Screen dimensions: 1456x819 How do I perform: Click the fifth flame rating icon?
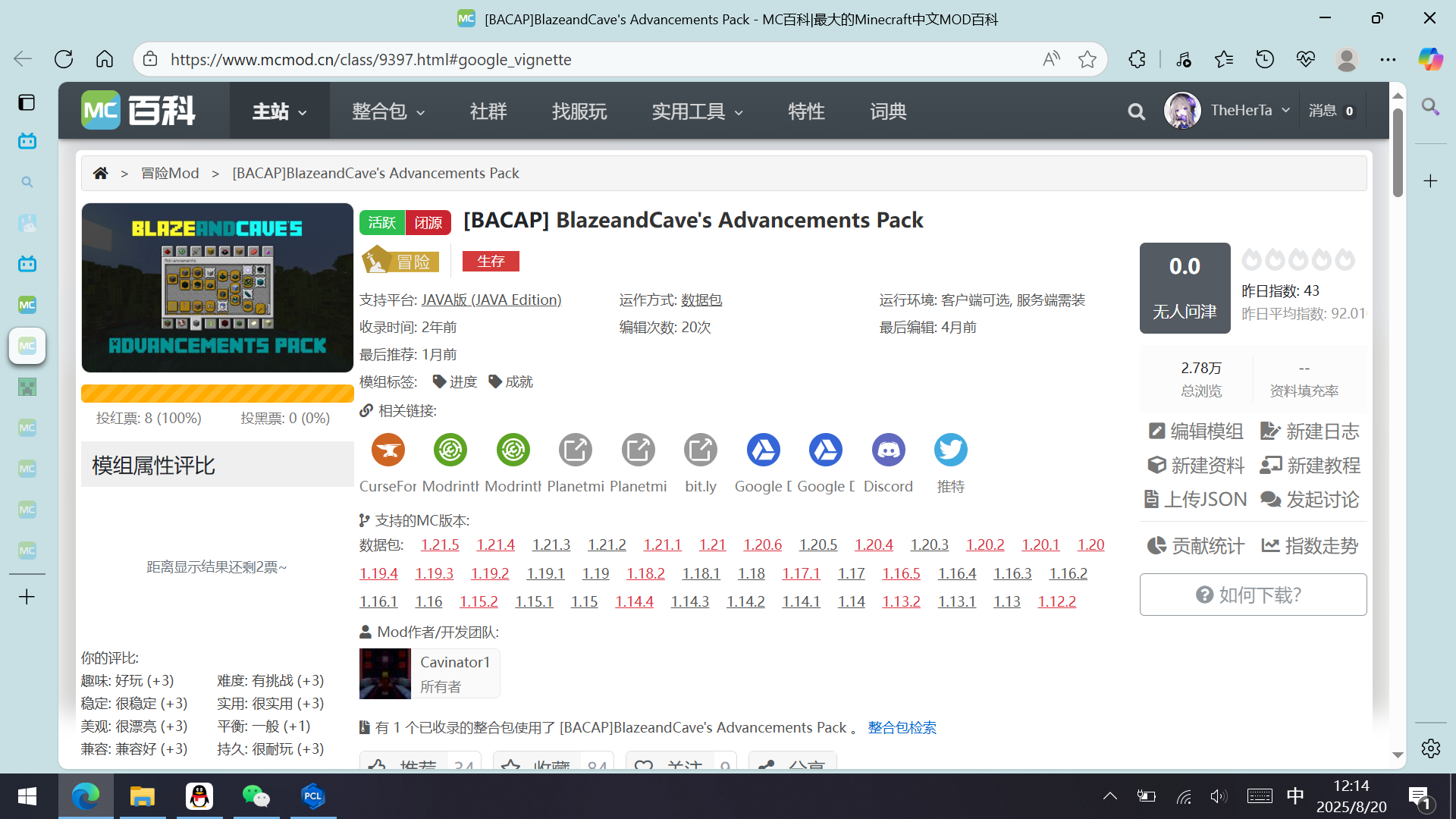(1345, 259)
